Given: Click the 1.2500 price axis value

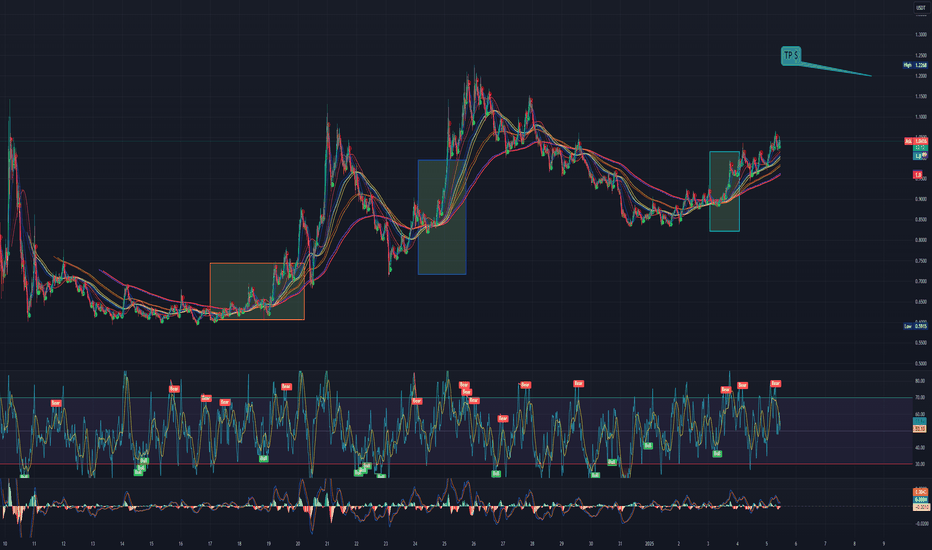Looking at the screenshot, I should coord(921,55).
